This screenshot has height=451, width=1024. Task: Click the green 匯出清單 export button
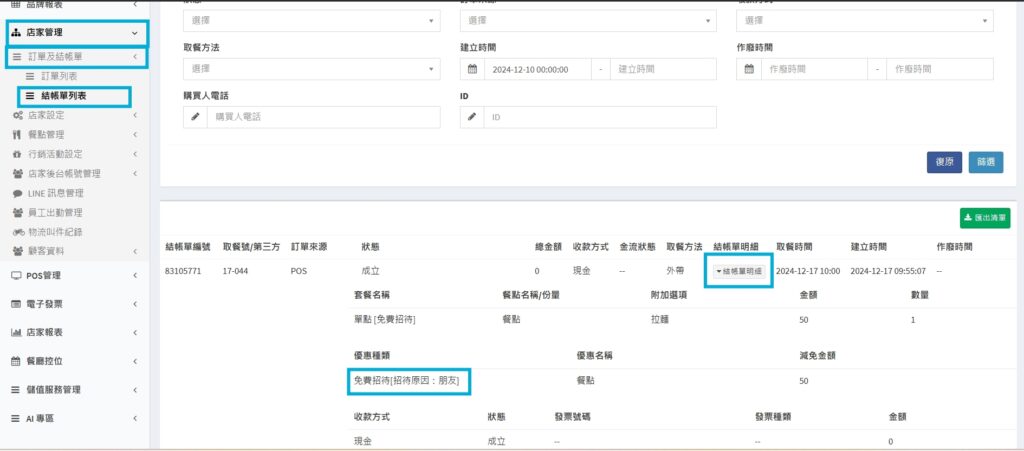click(984, 218)
